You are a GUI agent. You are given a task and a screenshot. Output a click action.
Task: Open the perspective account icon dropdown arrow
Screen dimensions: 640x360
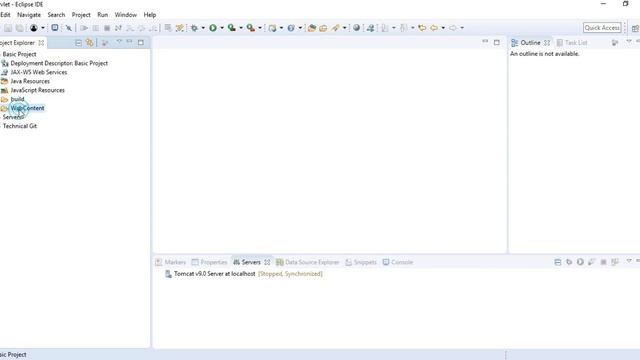pyautogui.click(x=43, y=28)
